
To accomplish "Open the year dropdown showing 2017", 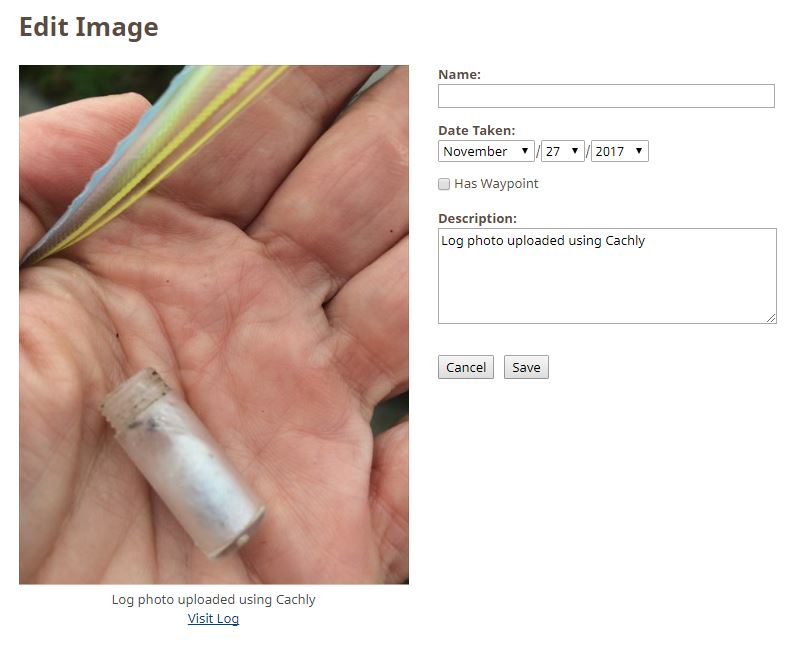I will click(x=619, y=151).
